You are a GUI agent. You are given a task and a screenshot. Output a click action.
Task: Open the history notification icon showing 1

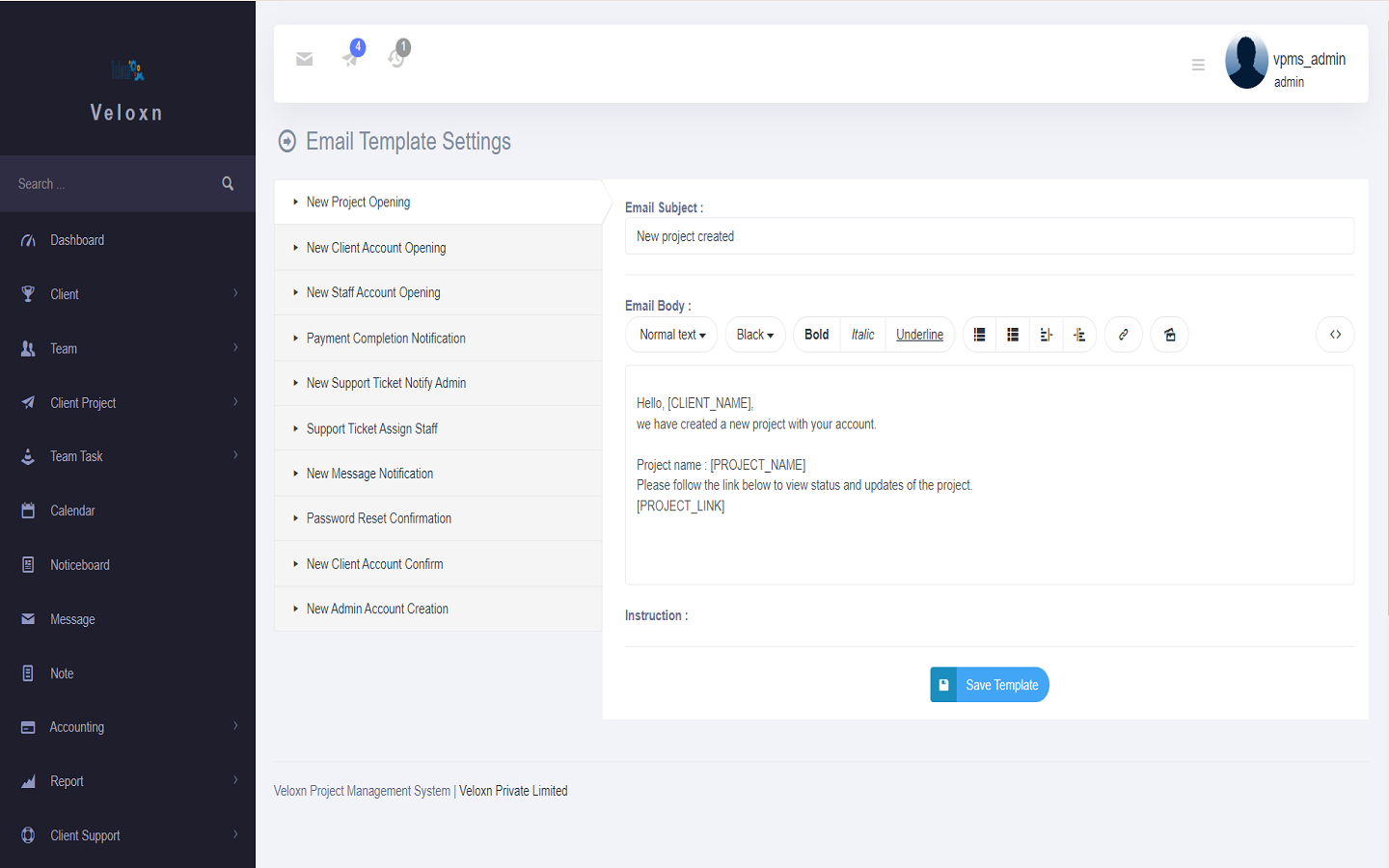(396, 59)
